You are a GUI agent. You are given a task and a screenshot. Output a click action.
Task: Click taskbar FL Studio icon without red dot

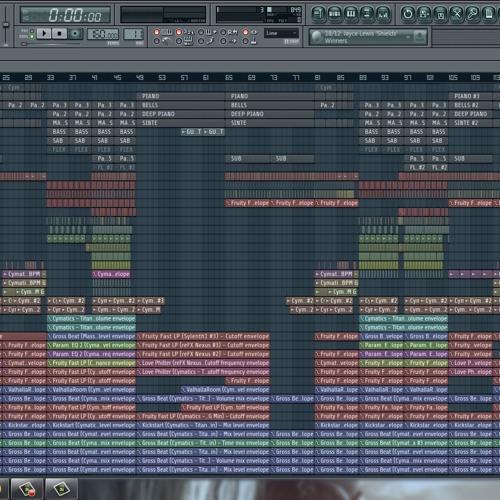pyautogui.click(x=62, y=489)
